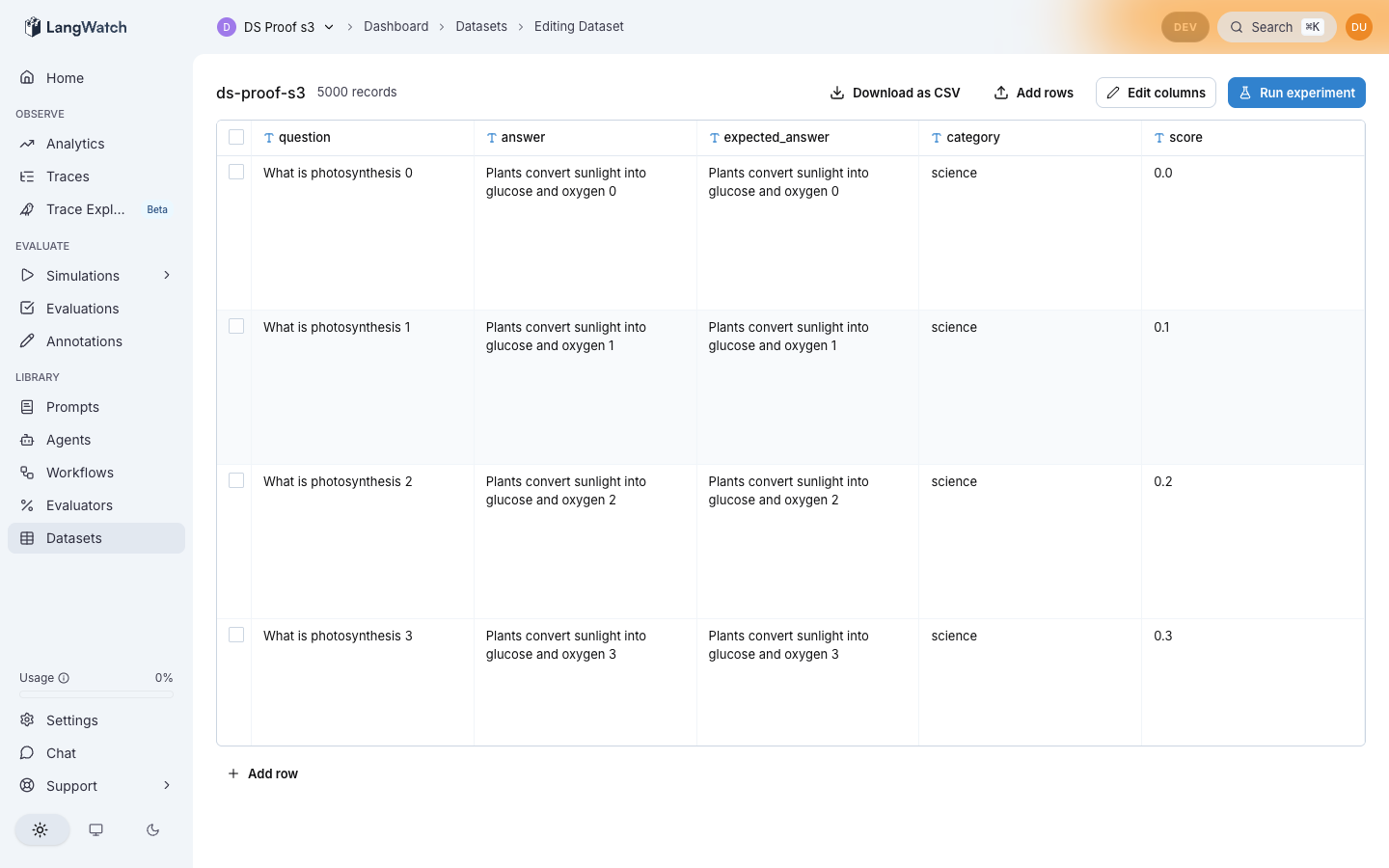Image resolution: width=1389 pixels, height=868 pixels.
Task: Click the Support lifebuoy icon
Action: (x=27, y=786)
